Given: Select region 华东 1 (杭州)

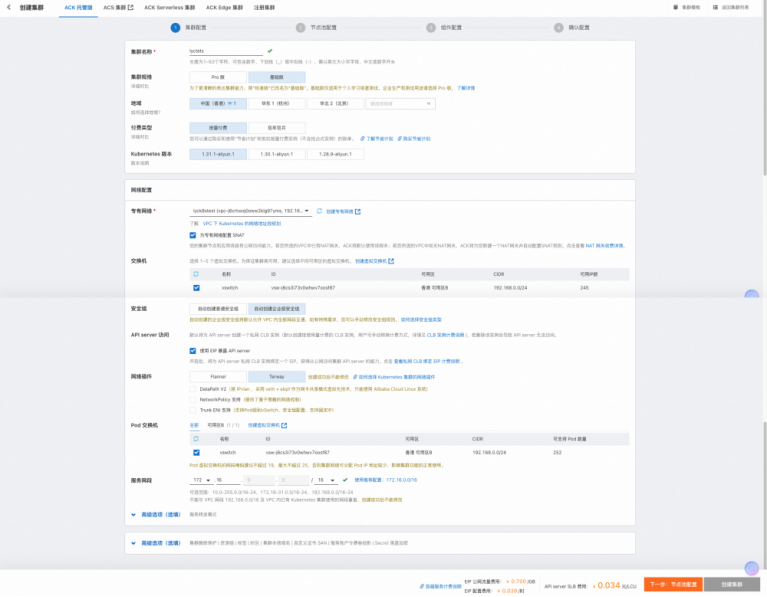Looking at the screenshot, I should (x=277, y=103).
